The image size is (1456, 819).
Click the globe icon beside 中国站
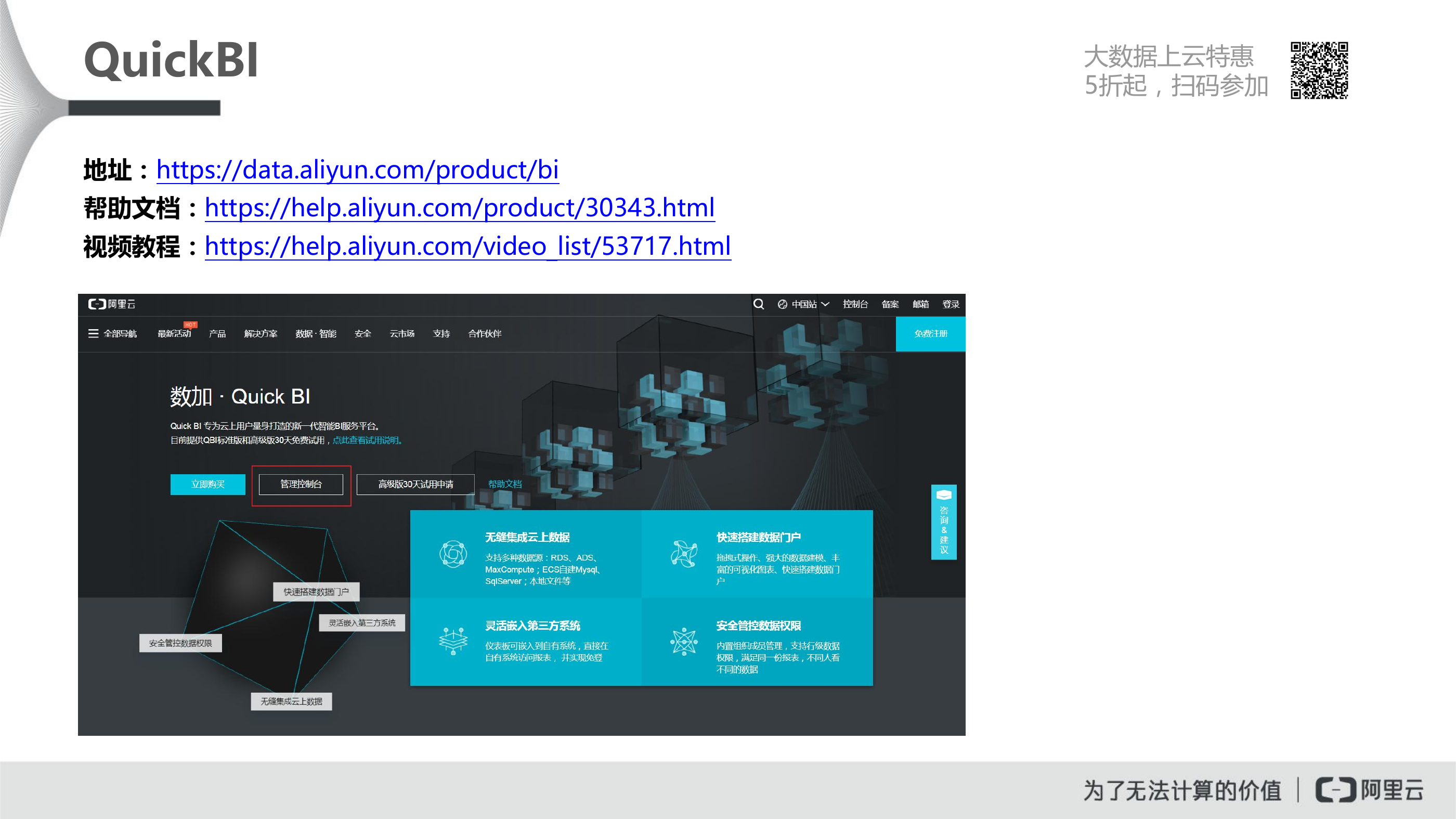tap(782, 304)
